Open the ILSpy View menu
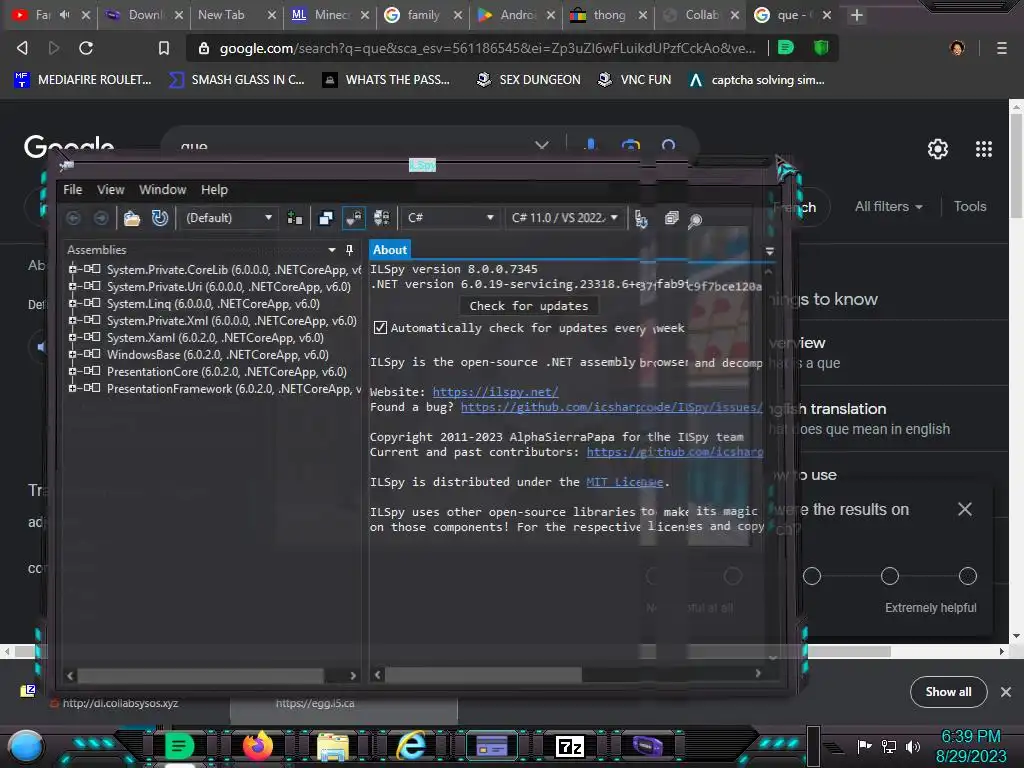The width and height of the screenshot is (1024, 768). pos(110,189)
